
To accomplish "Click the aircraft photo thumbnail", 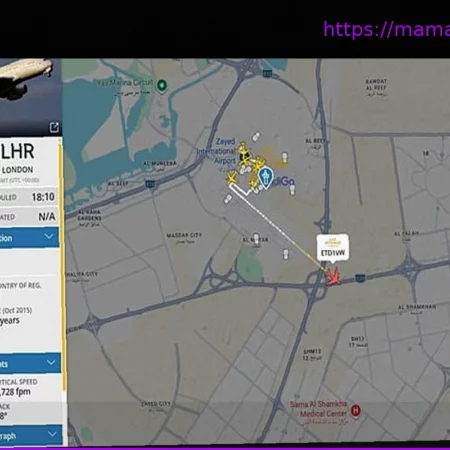I will 30,97.
